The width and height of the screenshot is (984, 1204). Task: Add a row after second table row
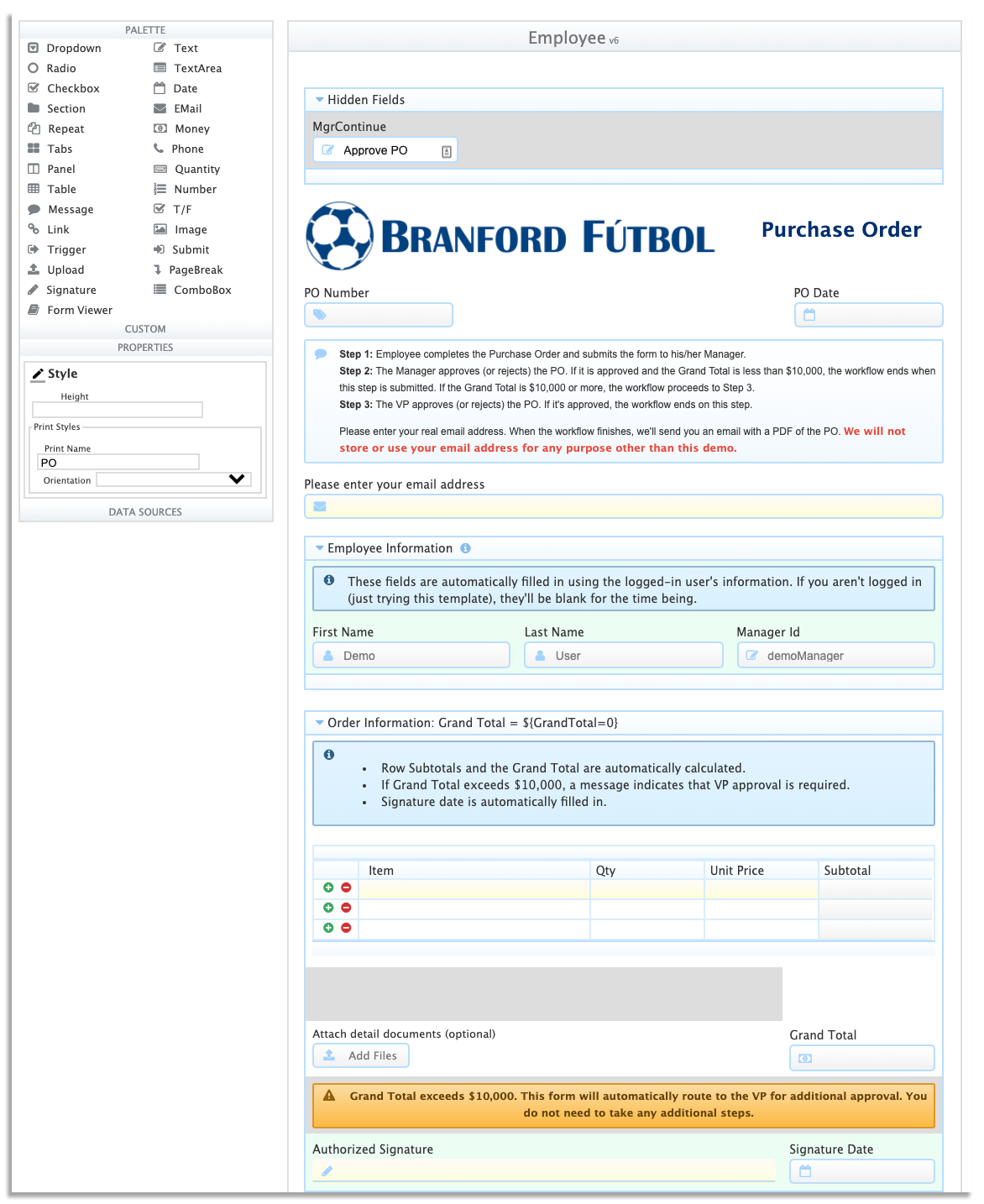point(328,908)
